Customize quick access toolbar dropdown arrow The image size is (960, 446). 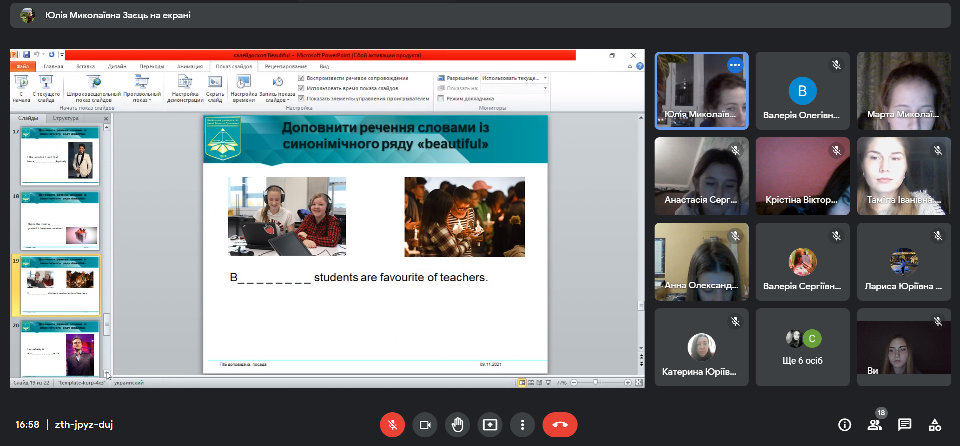coord(62,55)
